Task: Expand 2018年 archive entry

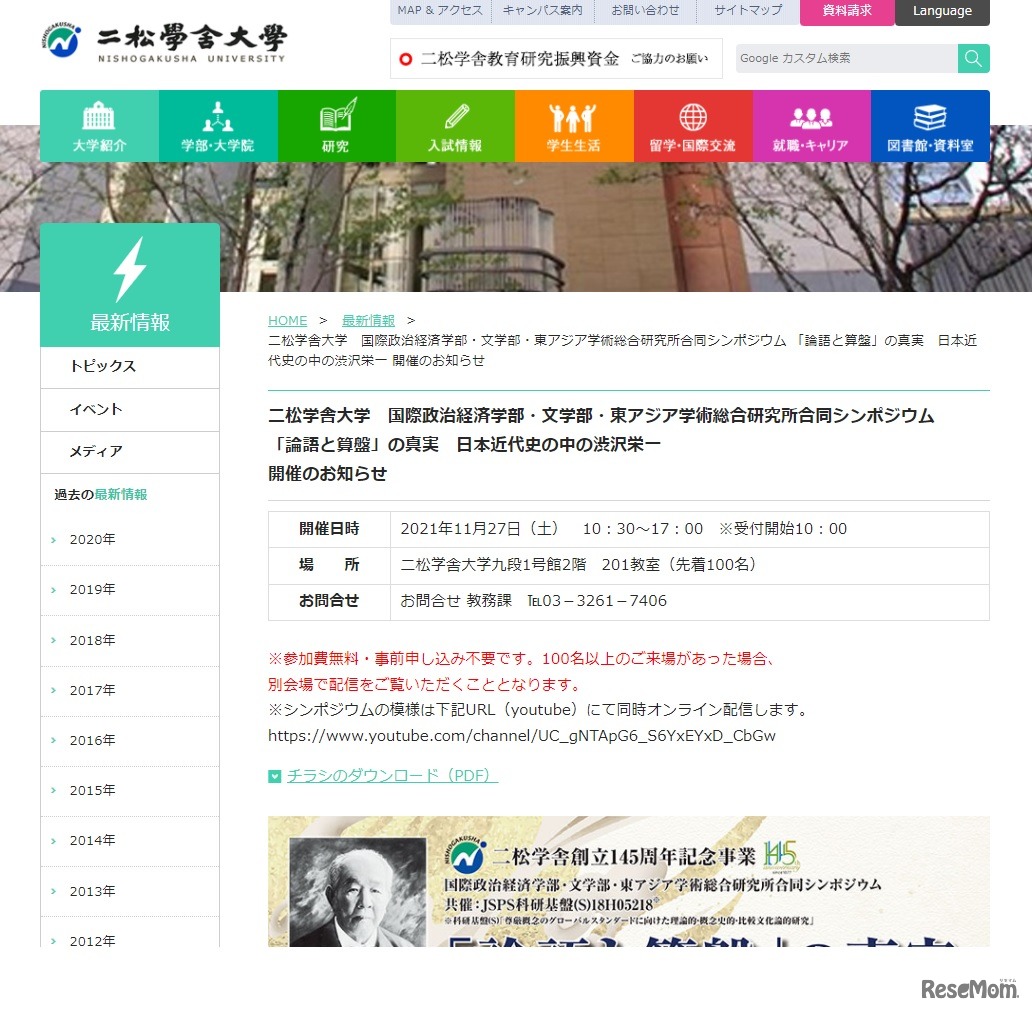Action: 130,640
